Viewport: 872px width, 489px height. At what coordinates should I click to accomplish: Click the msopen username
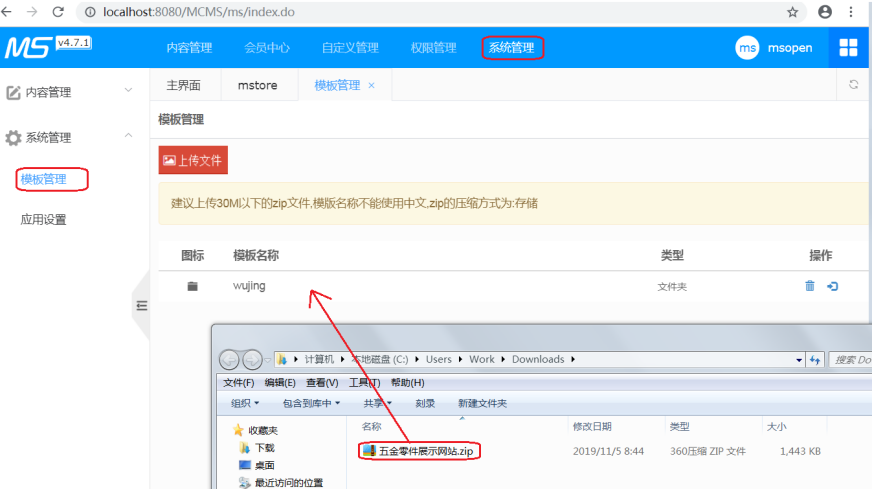point(790,48)
